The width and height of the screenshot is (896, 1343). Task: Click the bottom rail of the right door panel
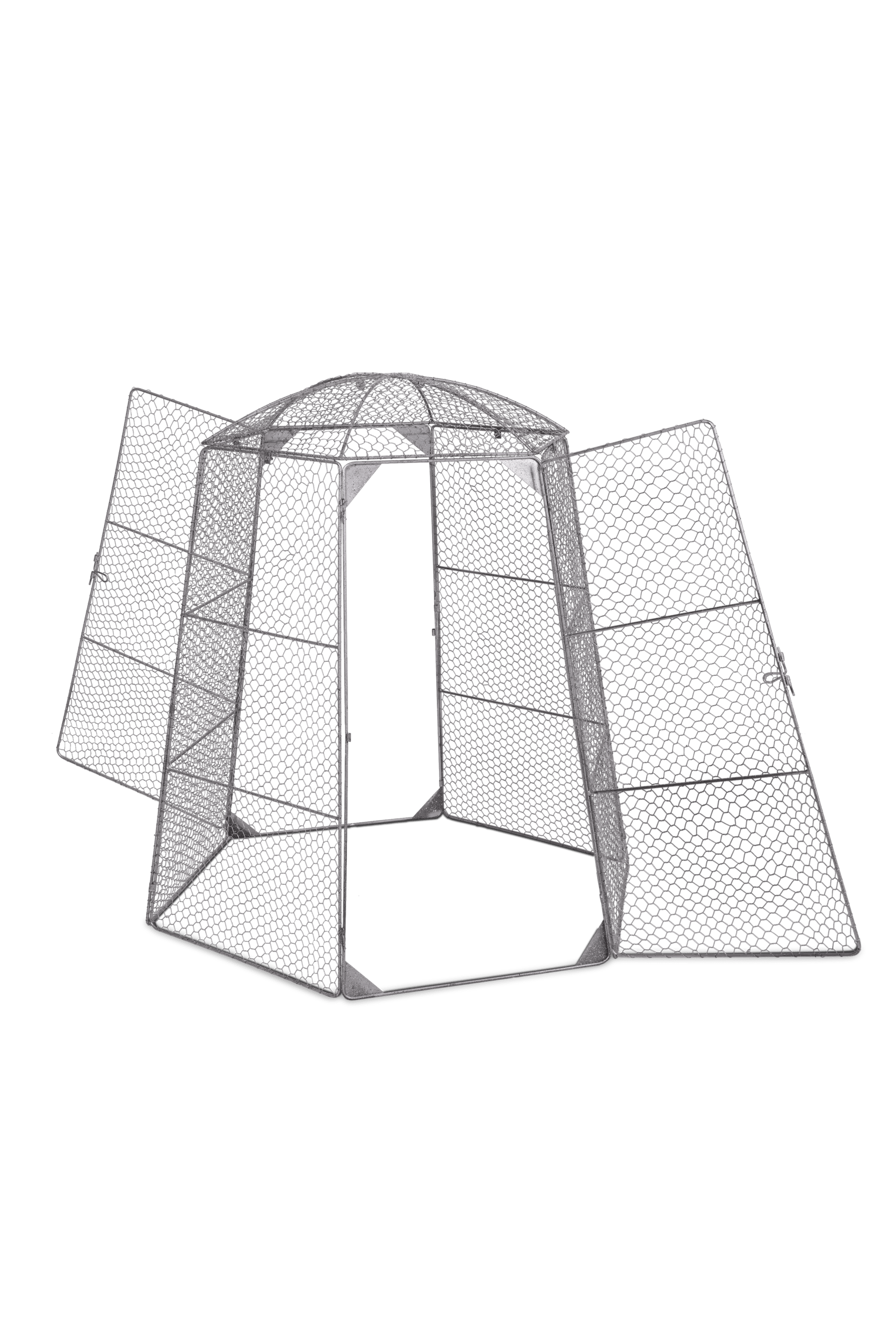click(x=737, y=950)
